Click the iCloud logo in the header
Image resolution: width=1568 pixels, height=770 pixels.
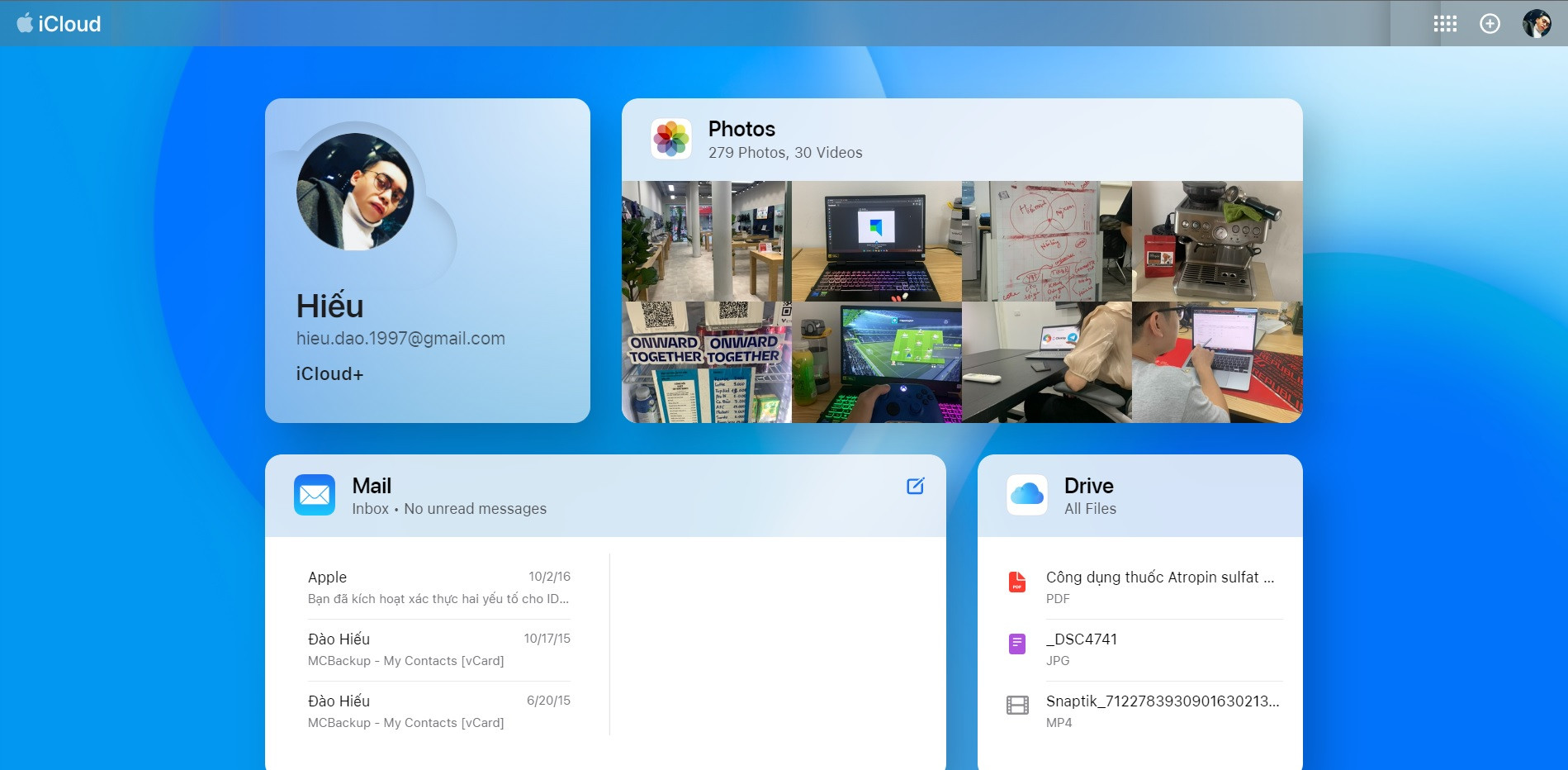59,23
